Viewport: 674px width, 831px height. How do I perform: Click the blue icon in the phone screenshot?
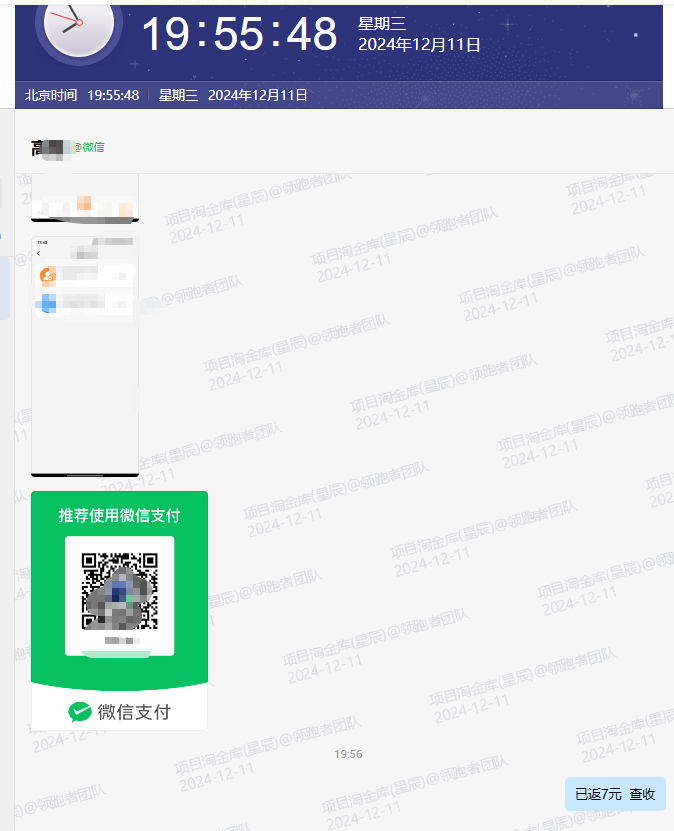tap(48, 303)
